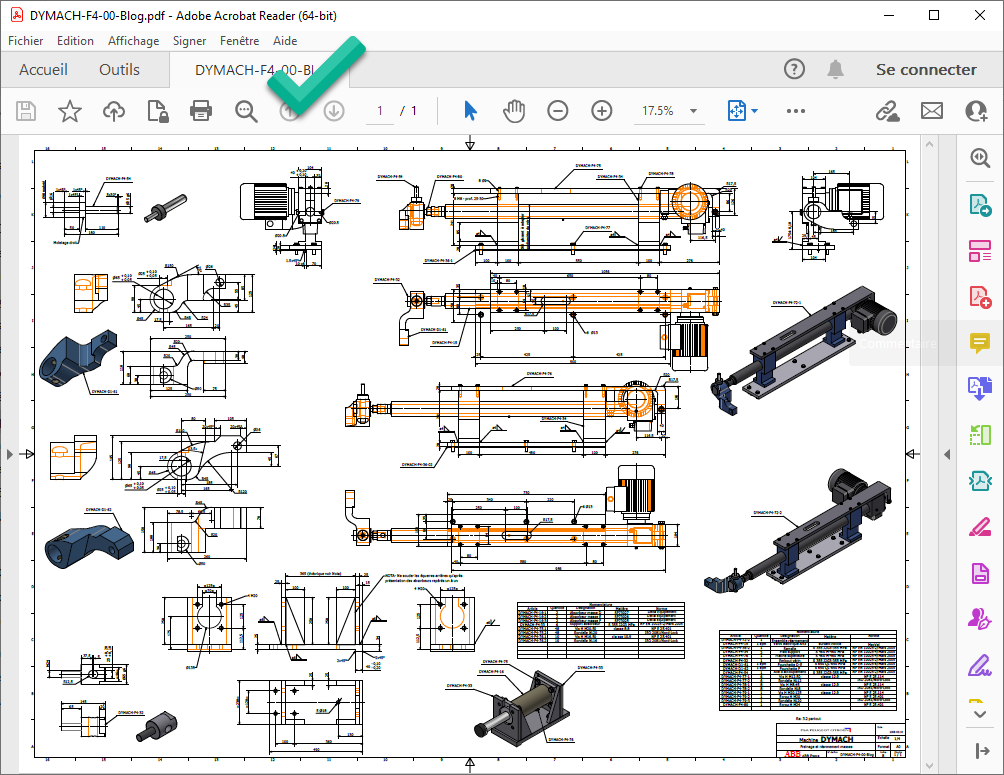Viewport: 1004px width, 775px height.
Task: Expand more tools chevron in right sidebar
Action: (x=979, y=712)
